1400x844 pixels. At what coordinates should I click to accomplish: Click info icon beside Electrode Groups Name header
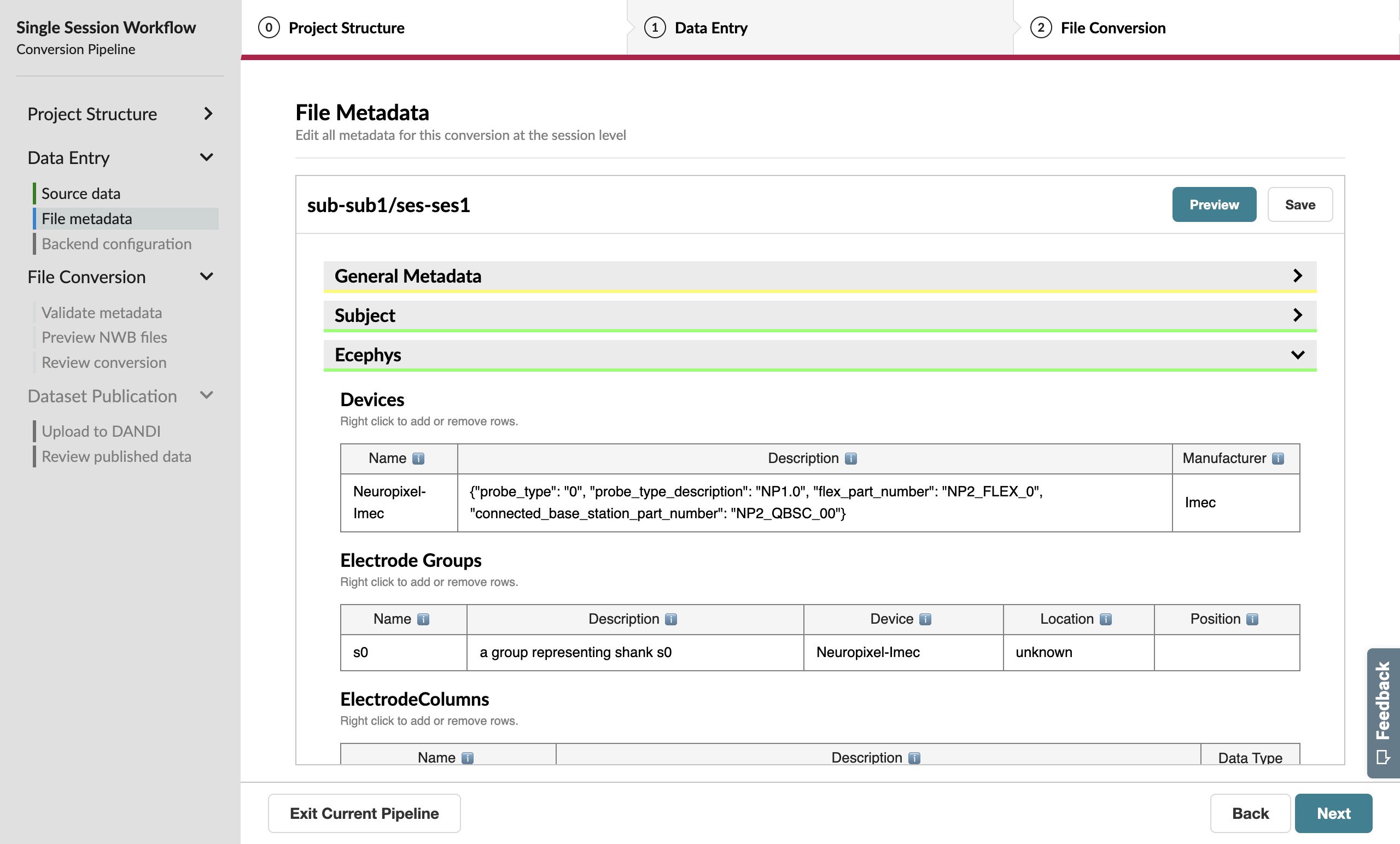[423, 619]
